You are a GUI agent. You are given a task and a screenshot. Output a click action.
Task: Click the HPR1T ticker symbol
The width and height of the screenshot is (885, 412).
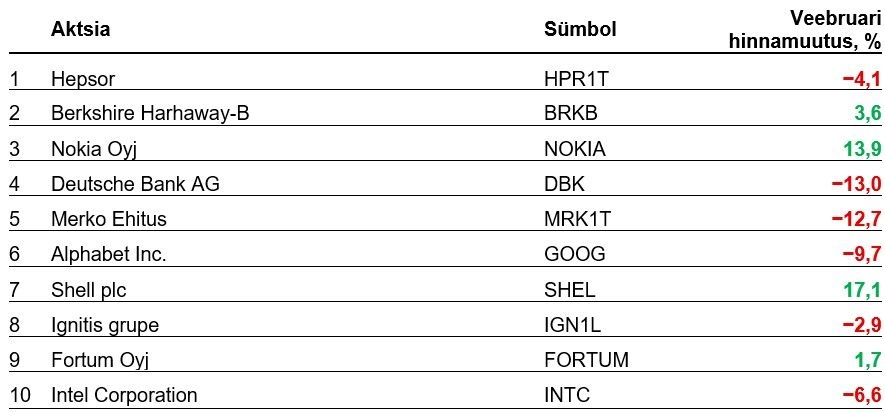point(573,78)
